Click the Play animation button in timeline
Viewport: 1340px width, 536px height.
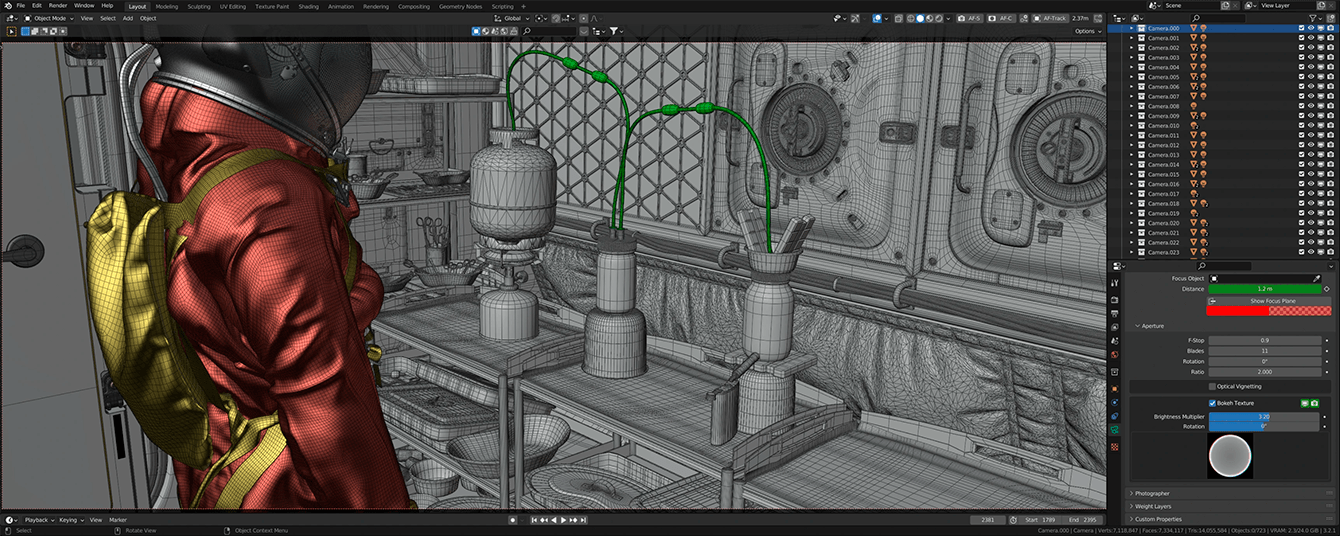point(565,520)
